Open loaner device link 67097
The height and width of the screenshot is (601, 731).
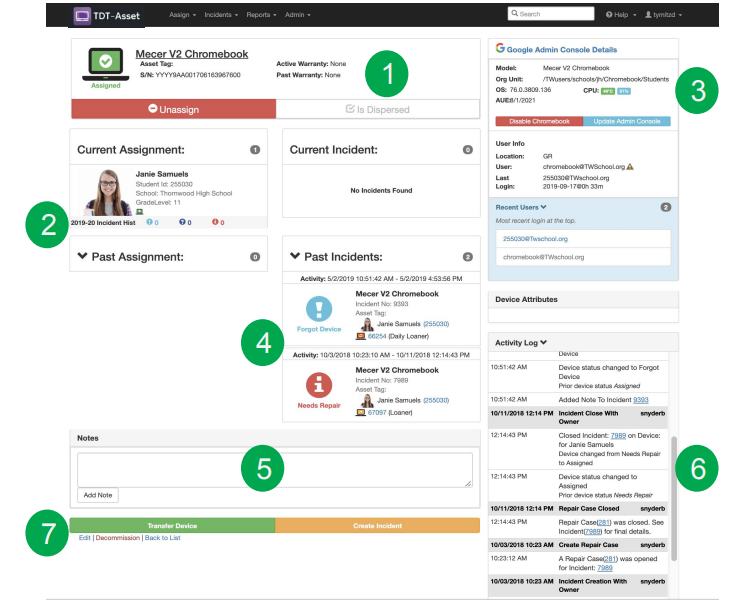point(377,413)
